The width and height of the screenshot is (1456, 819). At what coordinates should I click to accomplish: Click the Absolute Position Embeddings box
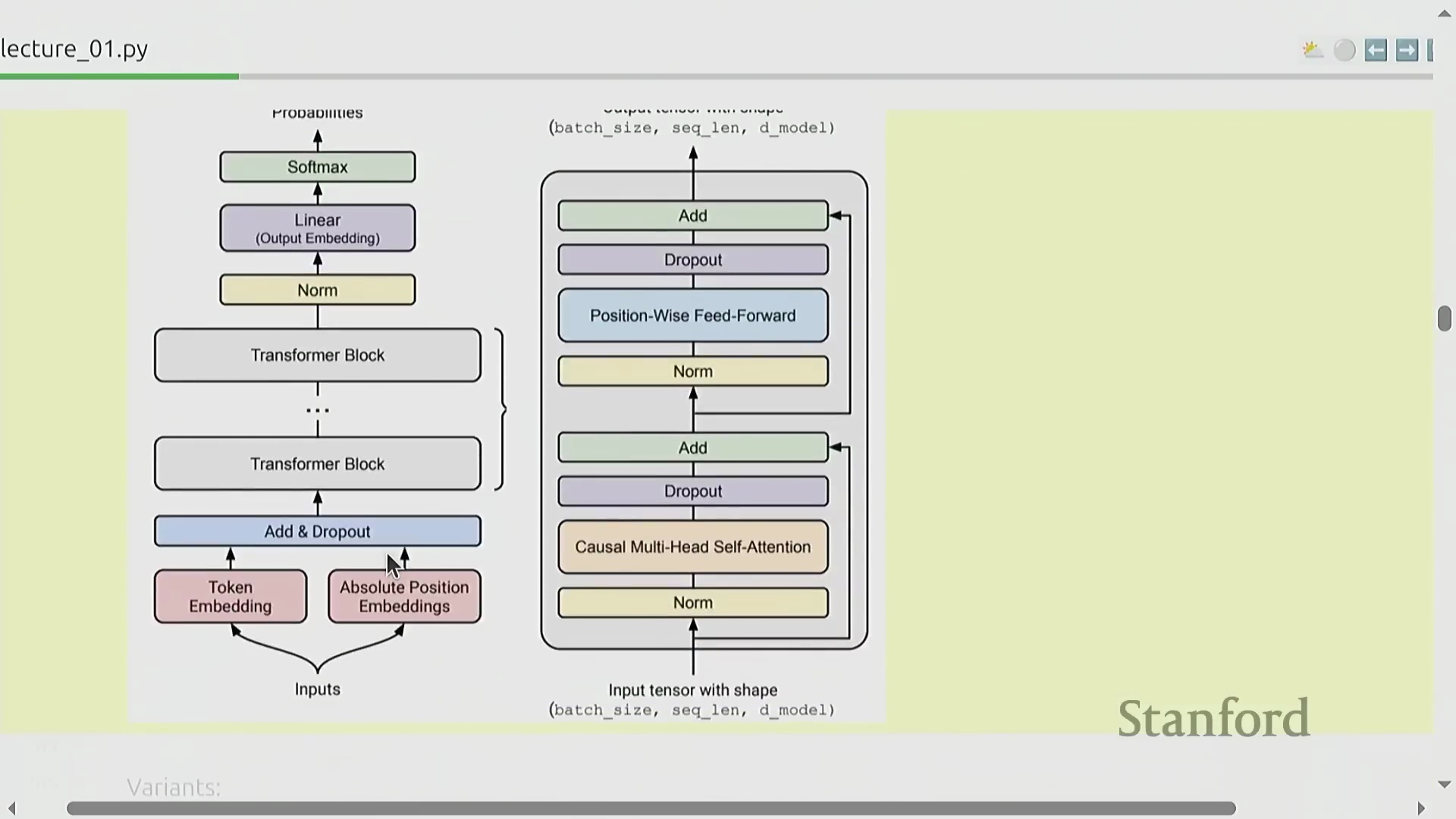click(404, 596)
